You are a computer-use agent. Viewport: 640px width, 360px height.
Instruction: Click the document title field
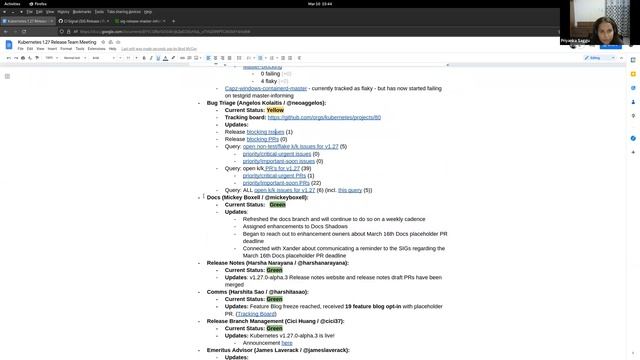tap(57, 42)
